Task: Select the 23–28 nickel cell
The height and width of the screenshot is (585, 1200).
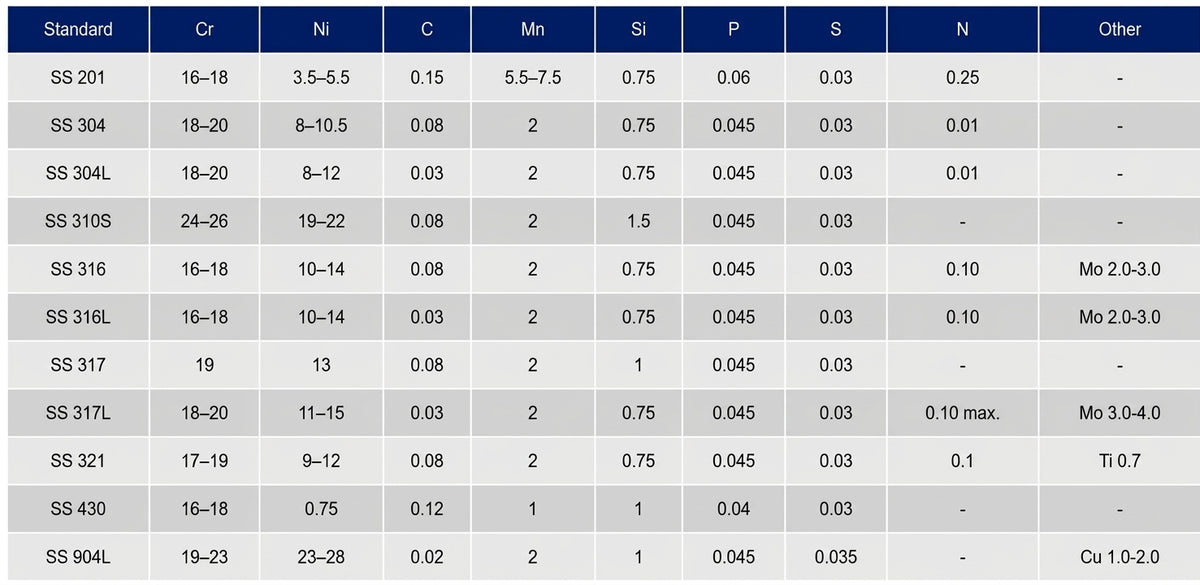Action: pyautogui.click(x=321, y=558)
